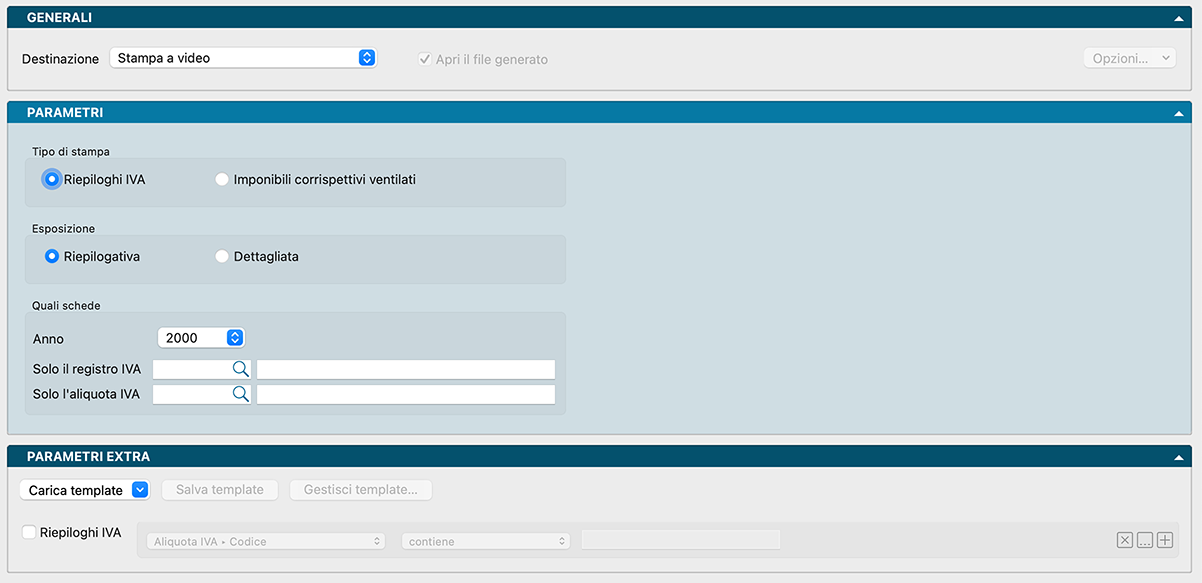Select the Riepiloghi IVA radio button

tap(52, 180)
